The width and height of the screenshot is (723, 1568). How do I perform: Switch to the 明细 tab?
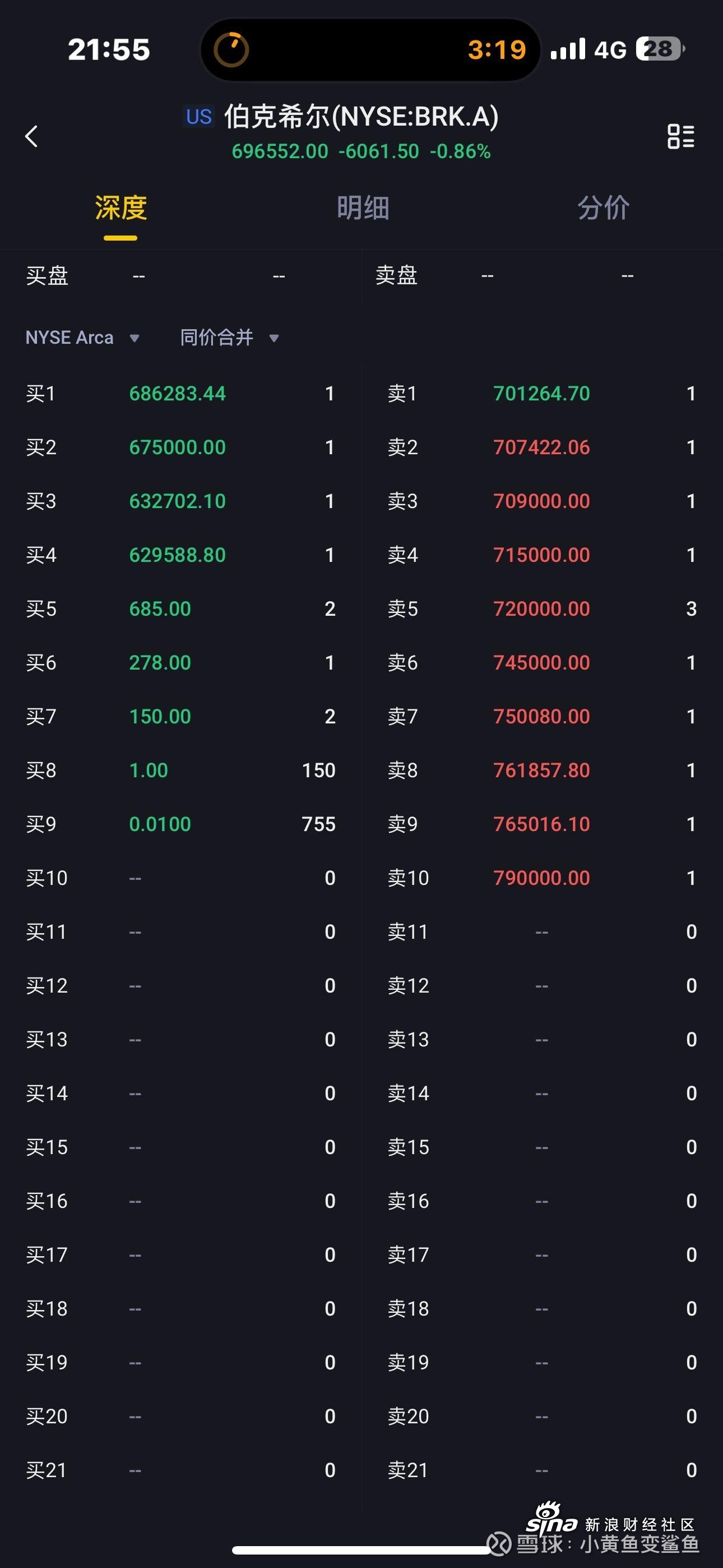coord(363,208)
